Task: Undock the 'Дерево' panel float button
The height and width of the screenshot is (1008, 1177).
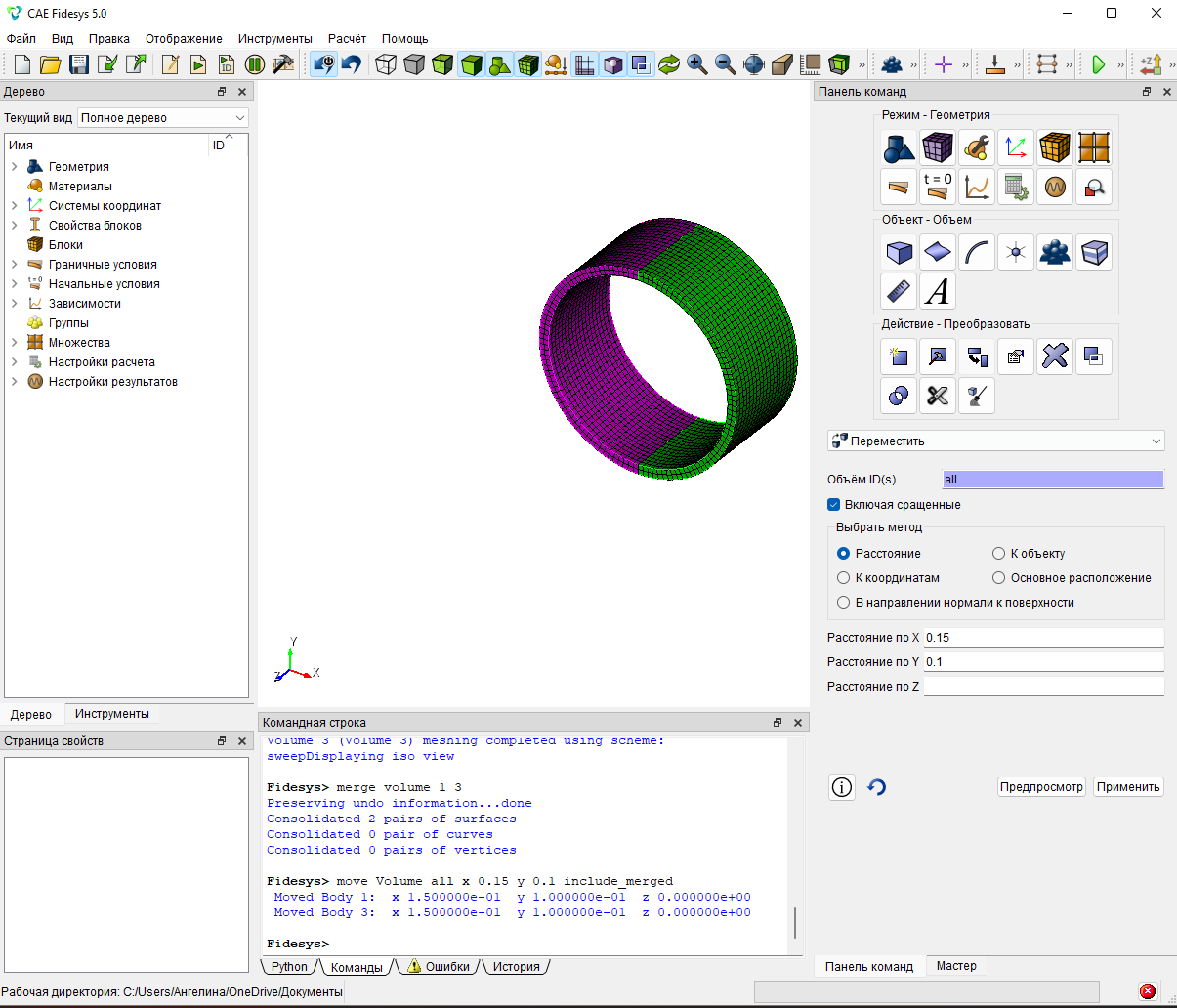Action: coord(222,92)
